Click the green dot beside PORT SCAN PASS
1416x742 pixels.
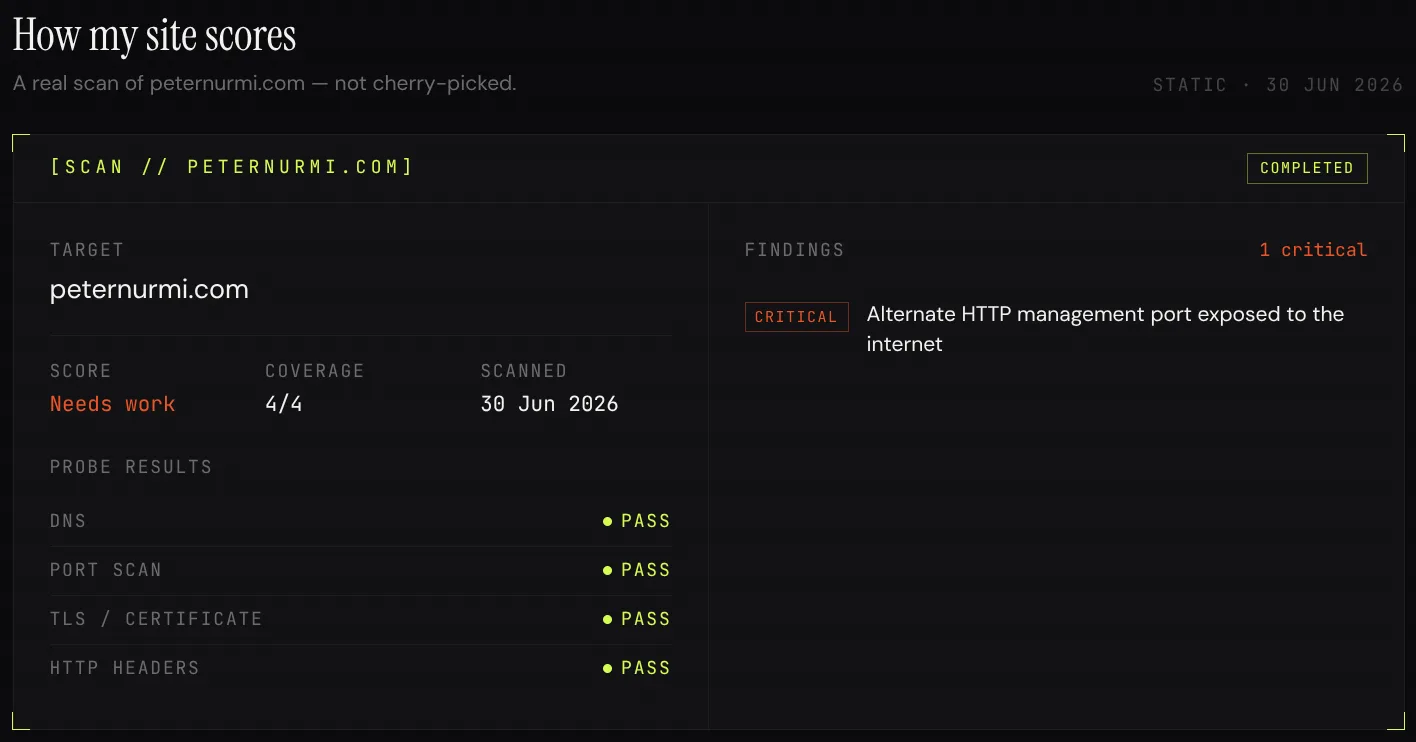point(607,570)
